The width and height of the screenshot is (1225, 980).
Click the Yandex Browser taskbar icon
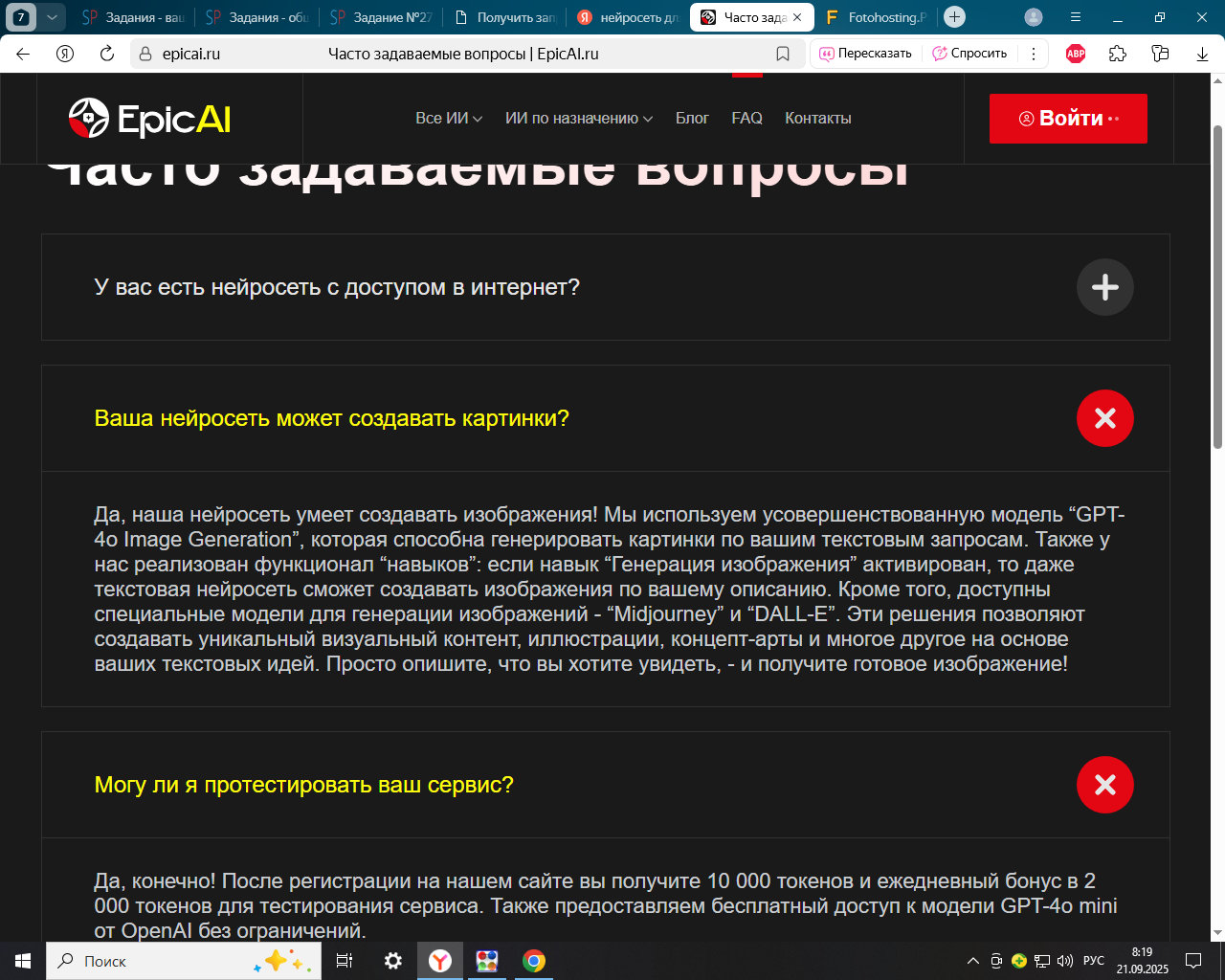point(440,961)
